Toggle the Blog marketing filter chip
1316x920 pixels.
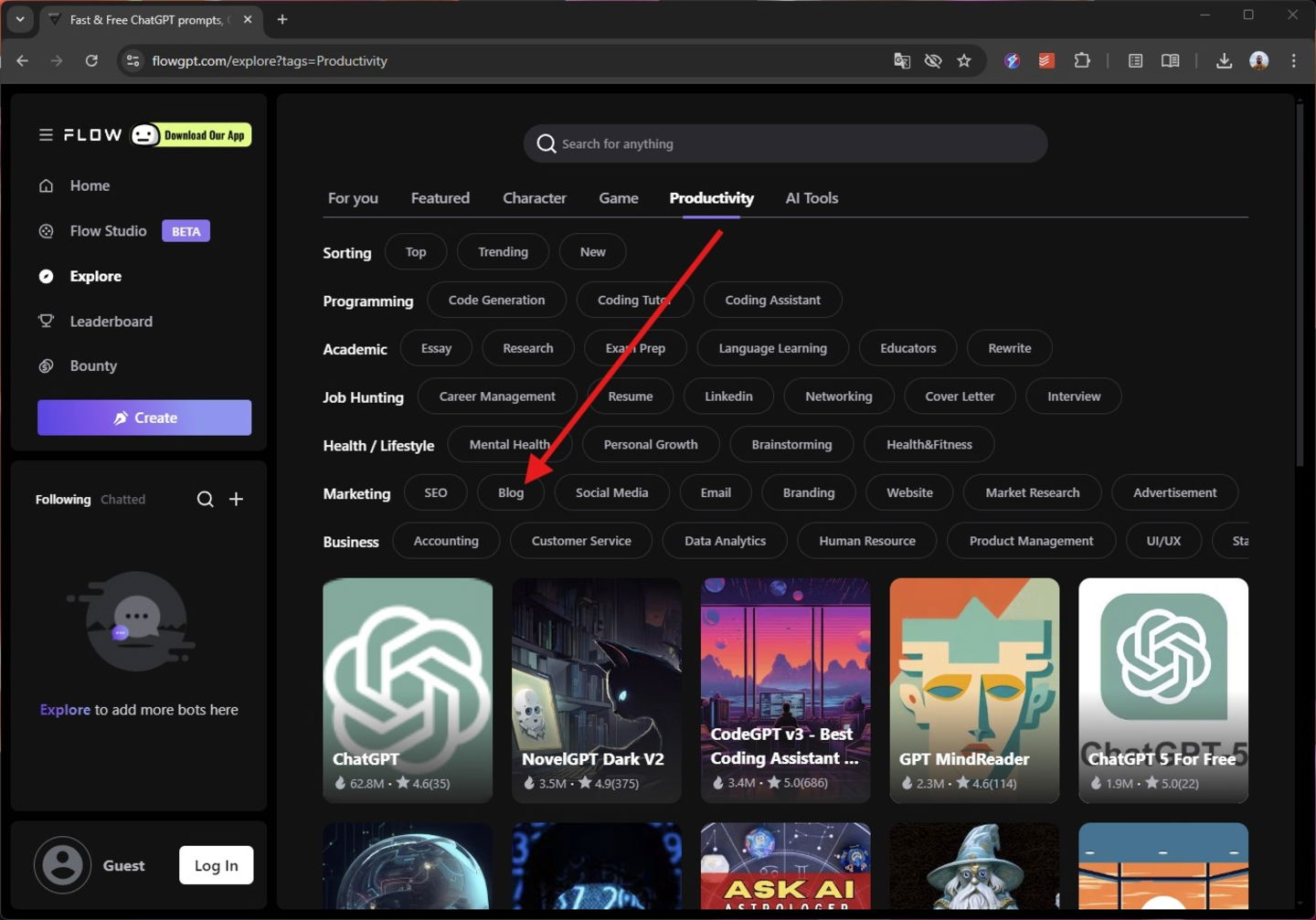pos(511,492)
